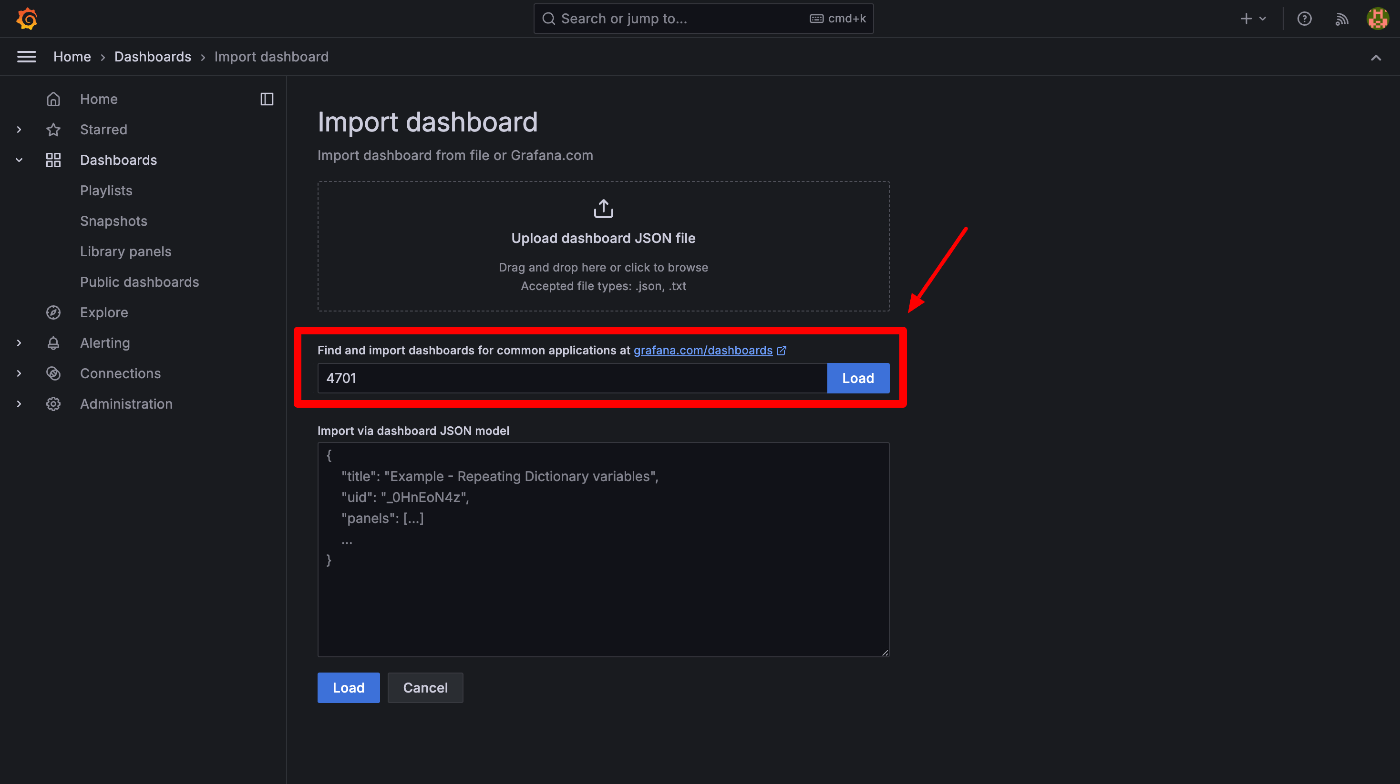Open Alerting in the sidebar
1400x784 pixels.
point(105,343)
